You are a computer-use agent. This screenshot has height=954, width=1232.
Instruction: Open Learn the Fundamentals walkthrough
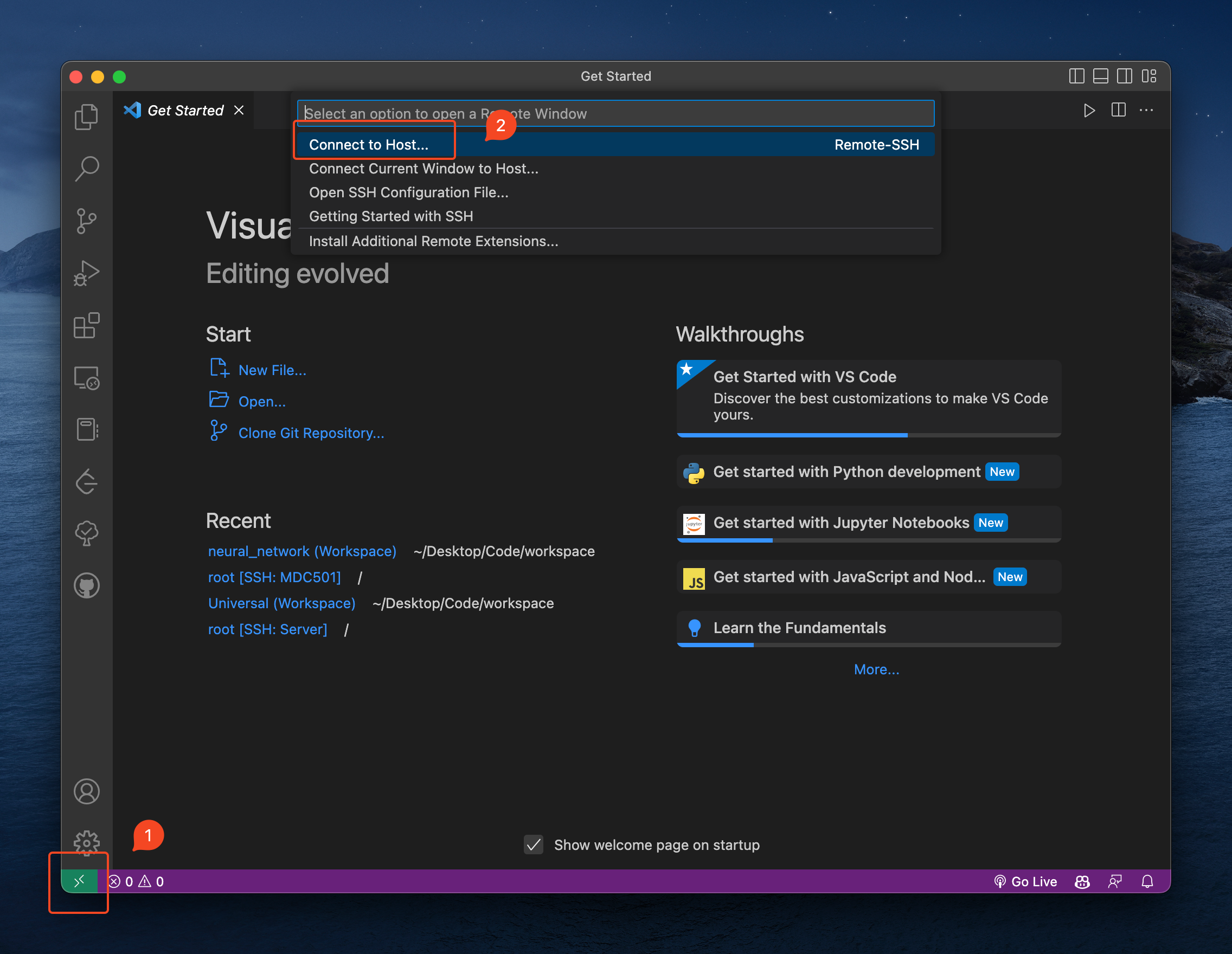[x=869, y=629]
